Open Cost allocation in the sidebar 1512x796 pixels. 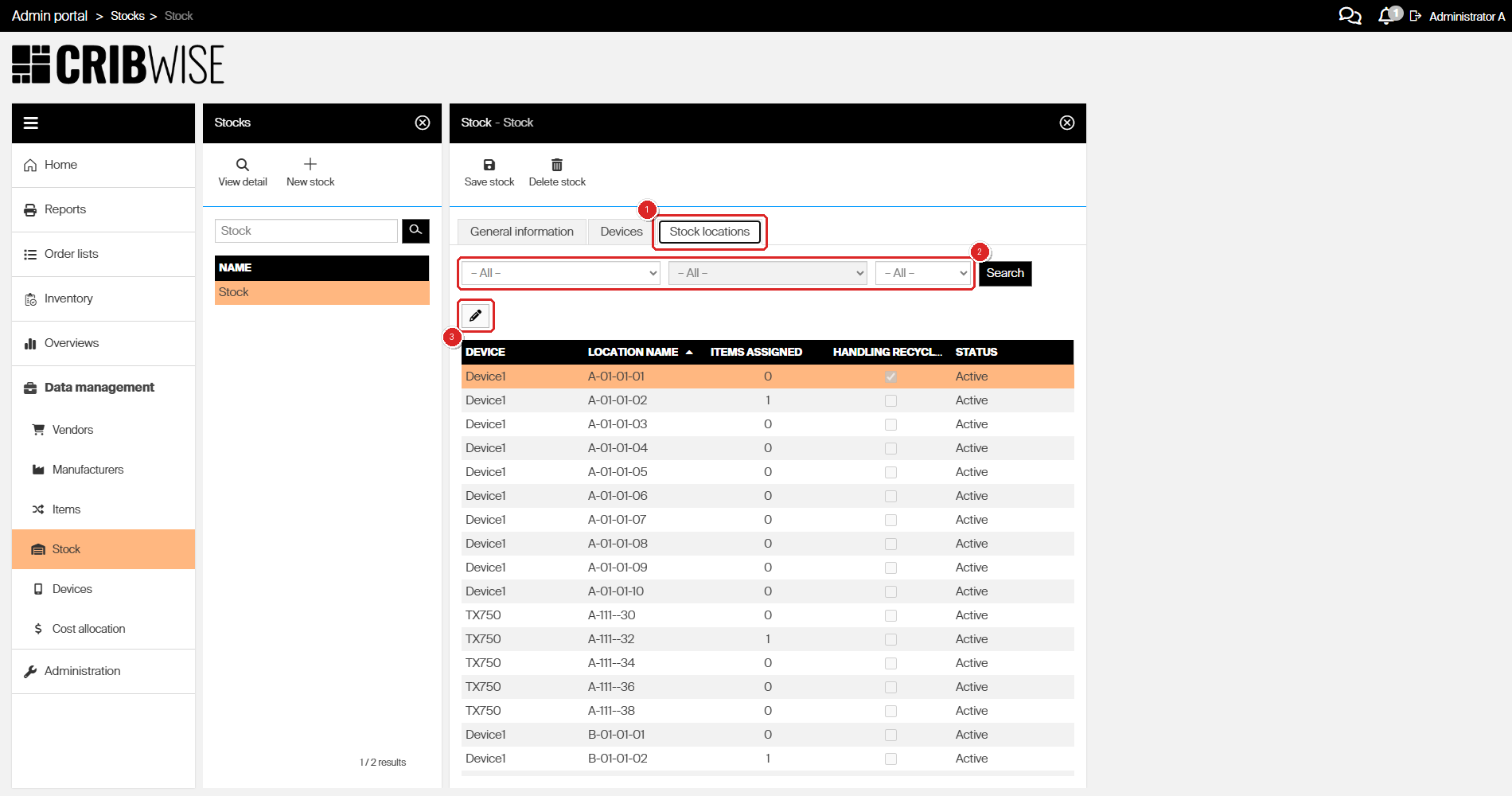point(103,629)
